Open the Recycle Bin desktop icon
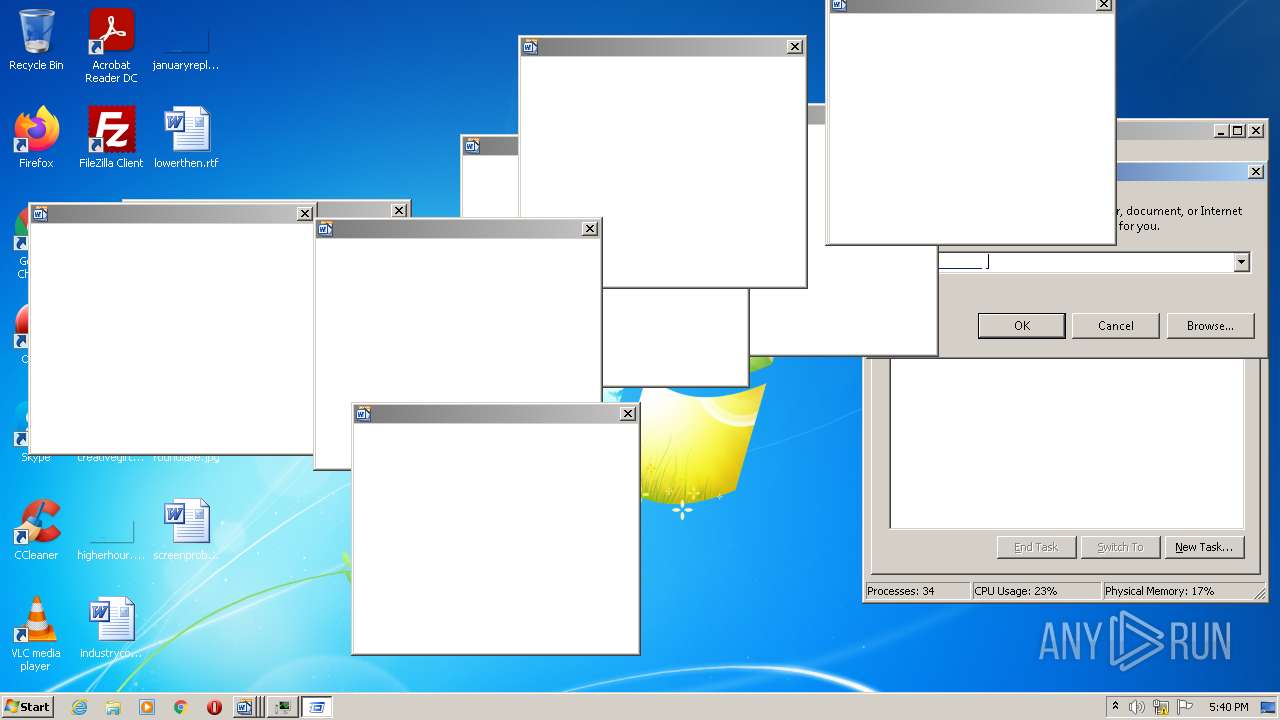 point(36,41)
